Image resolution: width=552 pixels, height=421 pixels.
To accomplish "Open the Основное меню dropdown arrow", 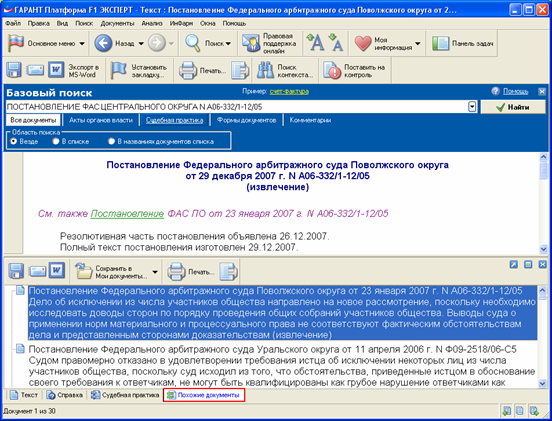I will click(x=82, y=44).
